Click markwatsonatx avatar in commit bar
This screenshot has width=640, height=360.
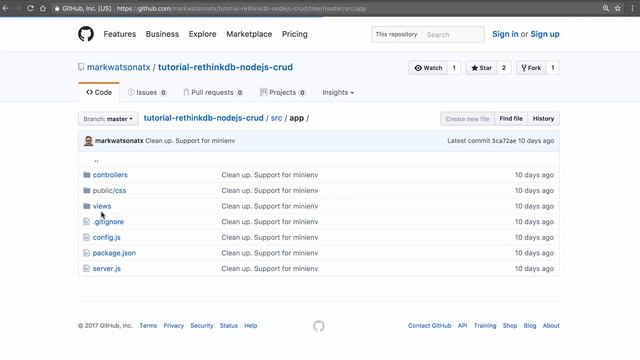pos(88,141)
